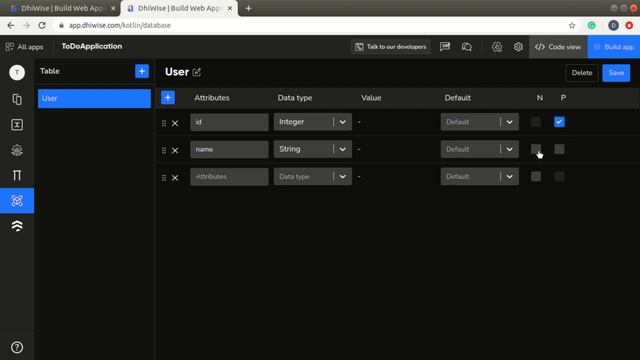Viewport: 640px width, 360px height.
Task: Remove the name attribute row
Action: [x=175, y=150]
